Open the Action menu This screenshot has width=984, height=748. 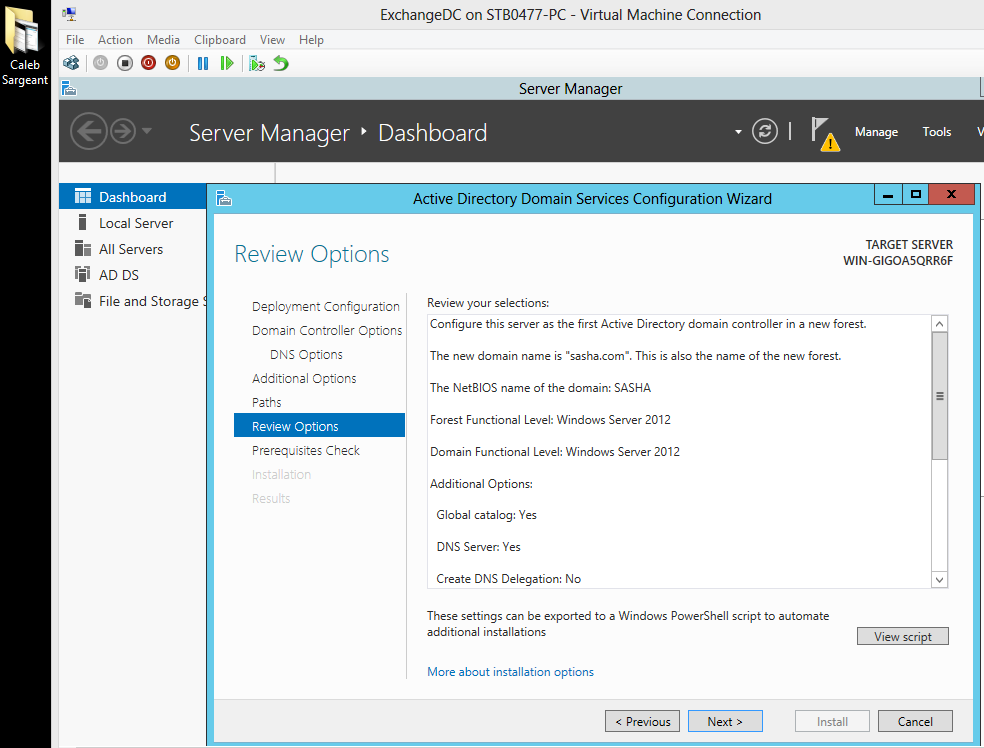pyautogui.click(x=115, y=40)
